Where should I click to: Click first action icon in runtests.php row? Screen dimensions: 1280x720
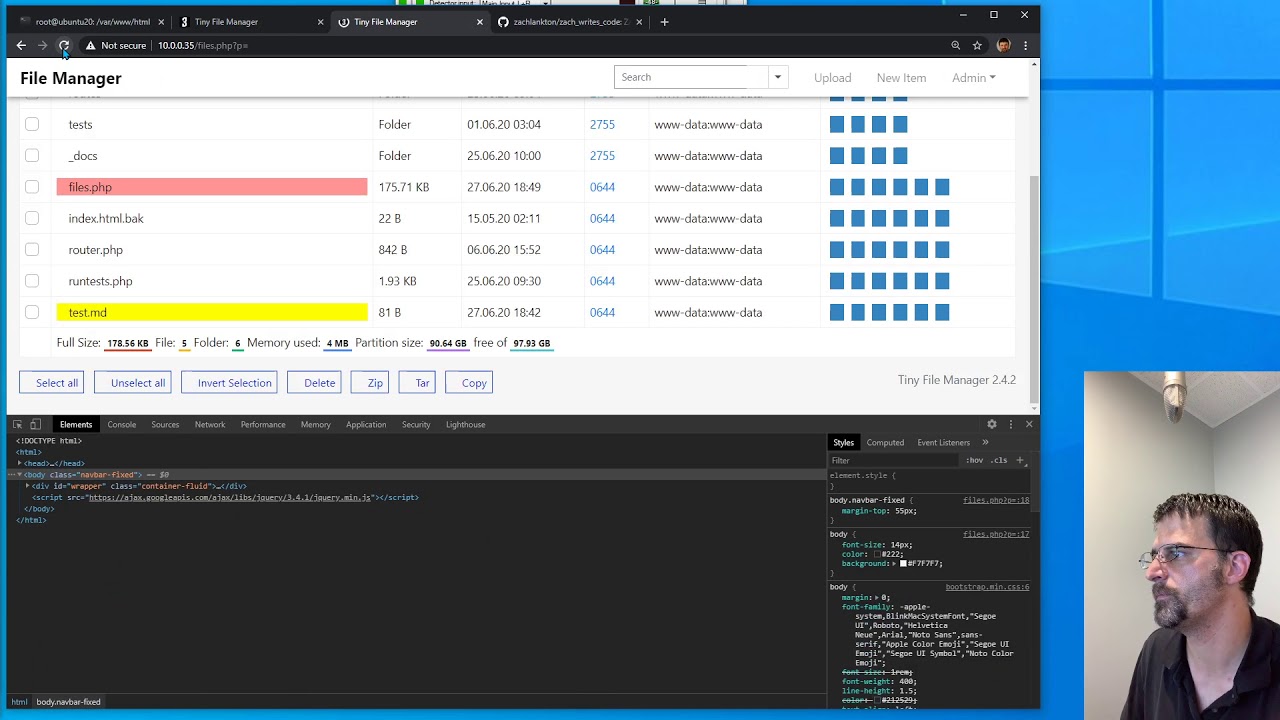pos(837,281)
